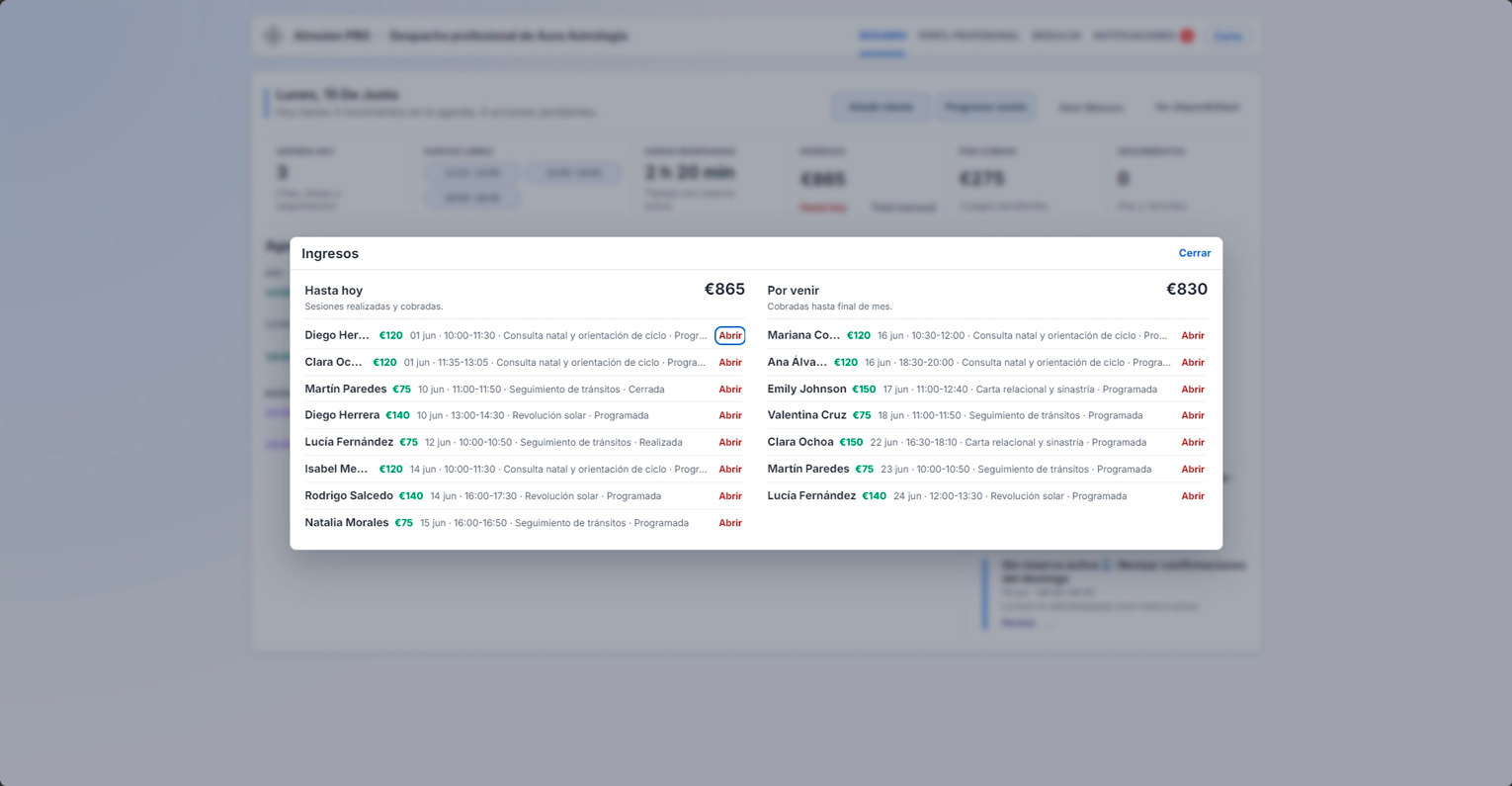Open Natalia Morales' 15 jun session

(730, 523)
